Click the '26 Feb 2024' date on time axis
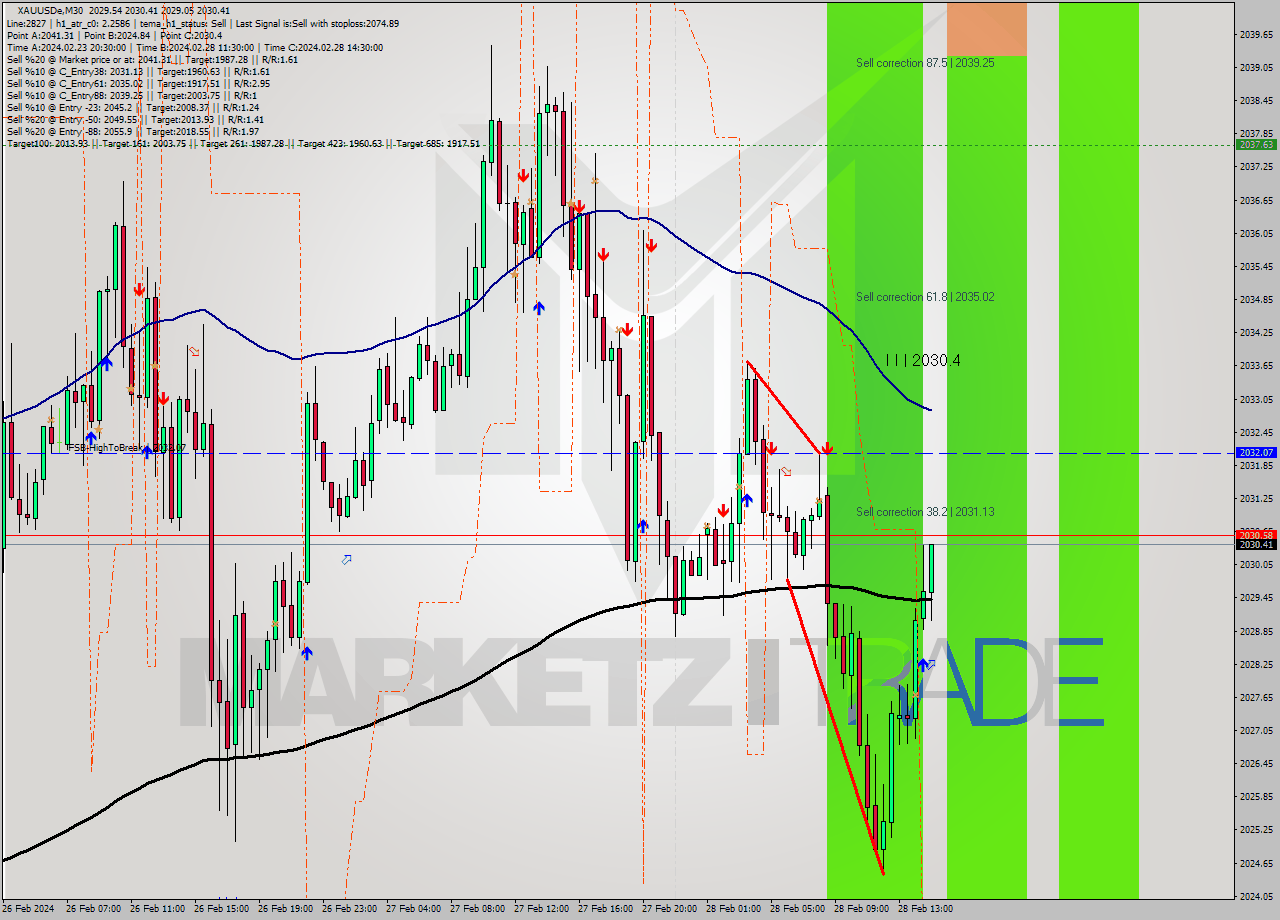1280x920 pixels. coord(30,909)
